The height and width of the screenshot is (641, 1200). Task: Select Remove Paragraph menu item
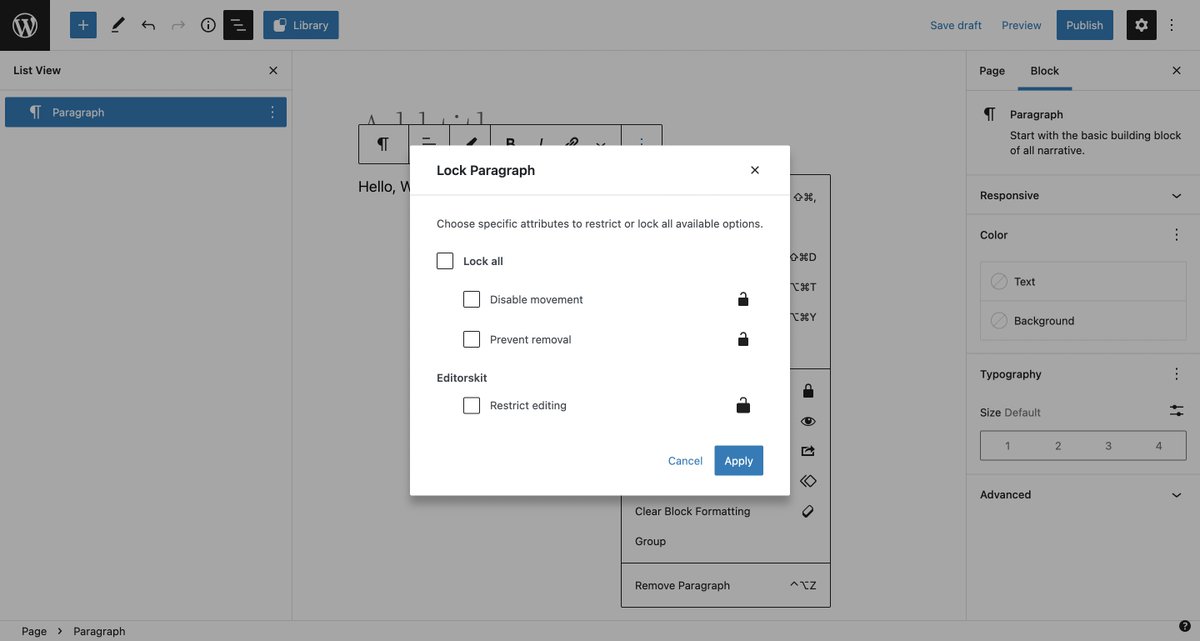(x=725, y=585)
